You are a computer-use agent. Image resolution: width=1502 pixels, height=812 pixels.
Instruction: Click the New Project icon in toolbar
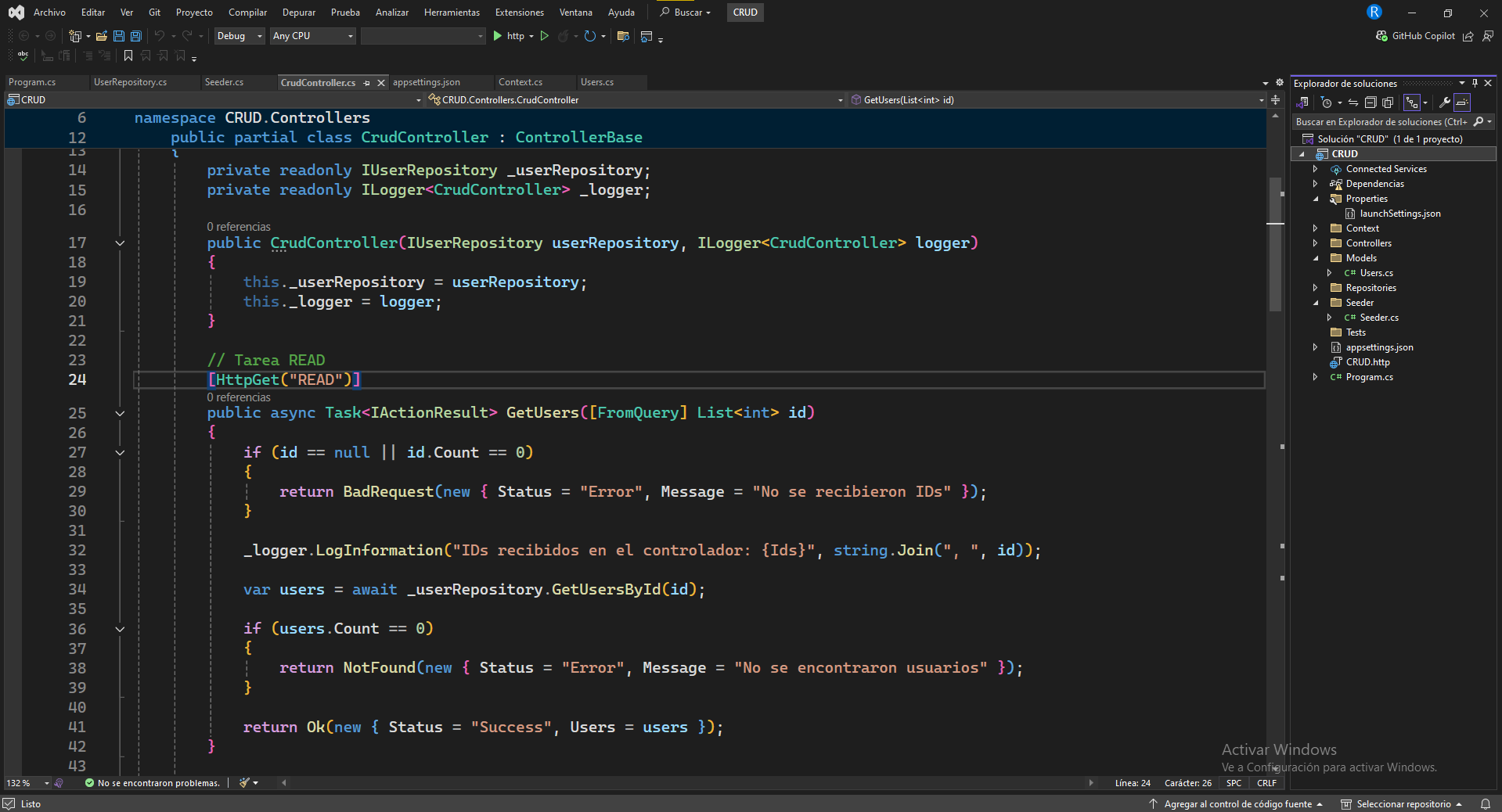(75, 36)
